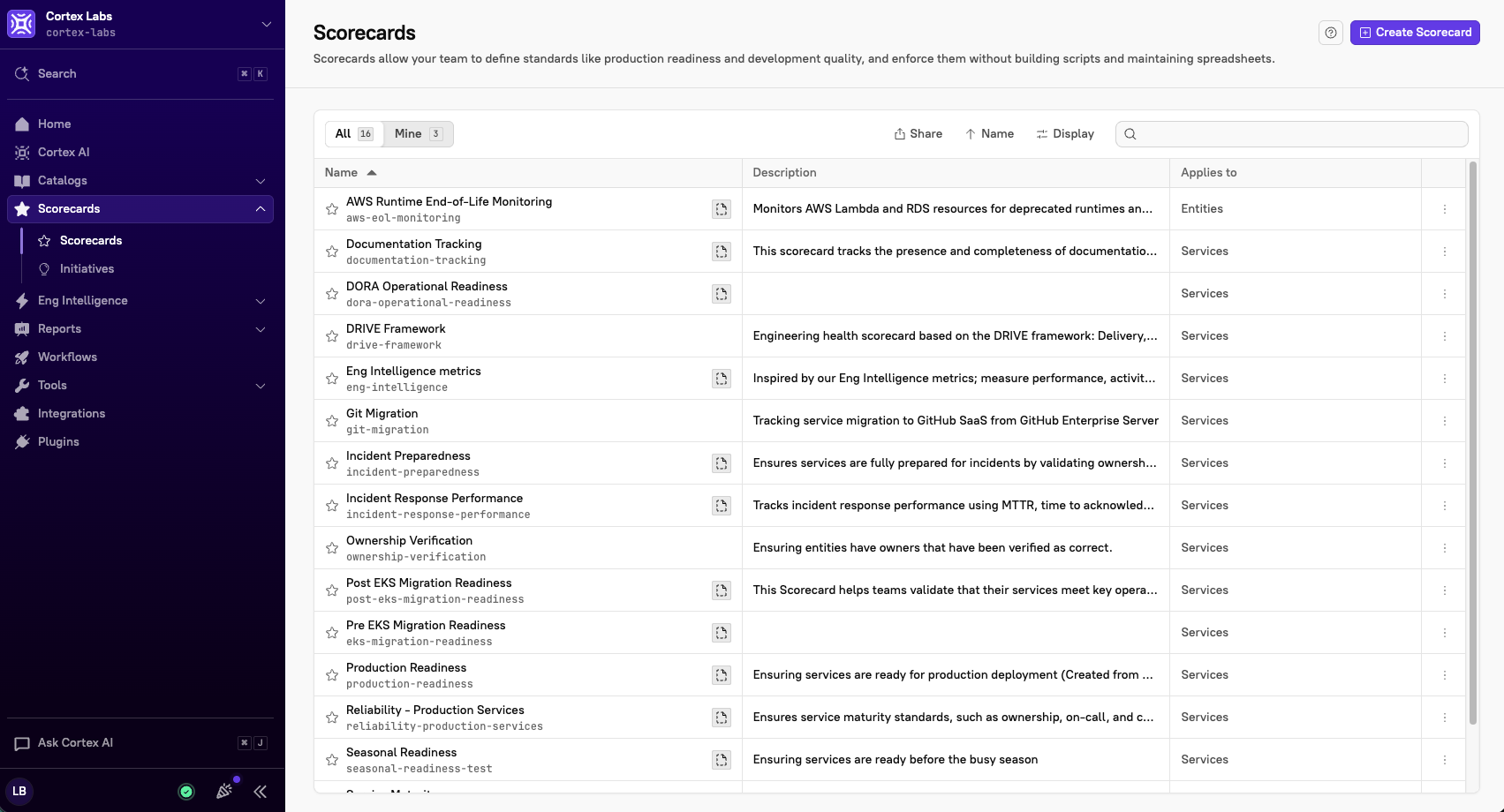Click the party popper icon in sidebar footer

coord(224,791)
